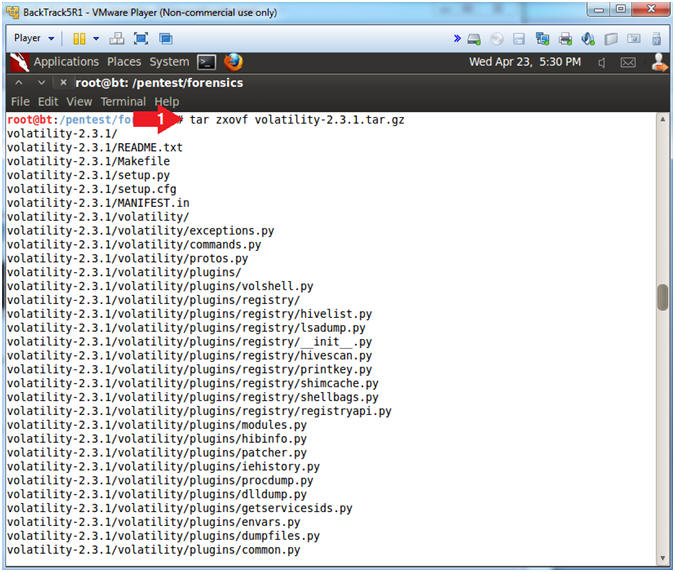
Task: Click the printer device icon
Action: pos(565,39)
